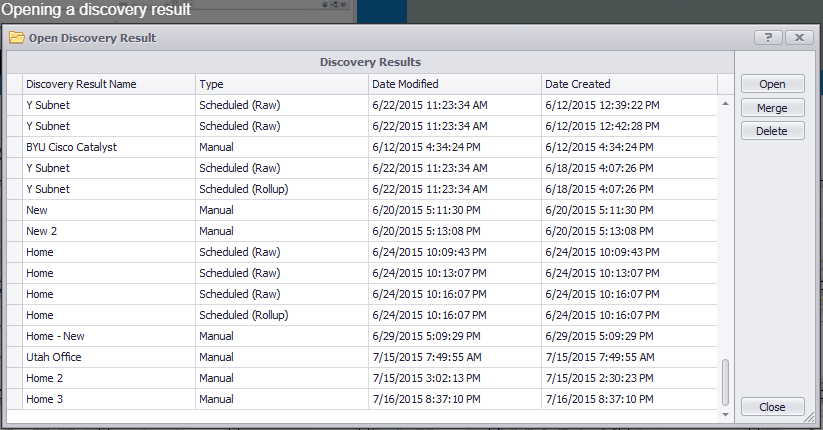
Task: Click the help question mark button
Action: click(x=767, y=38)
